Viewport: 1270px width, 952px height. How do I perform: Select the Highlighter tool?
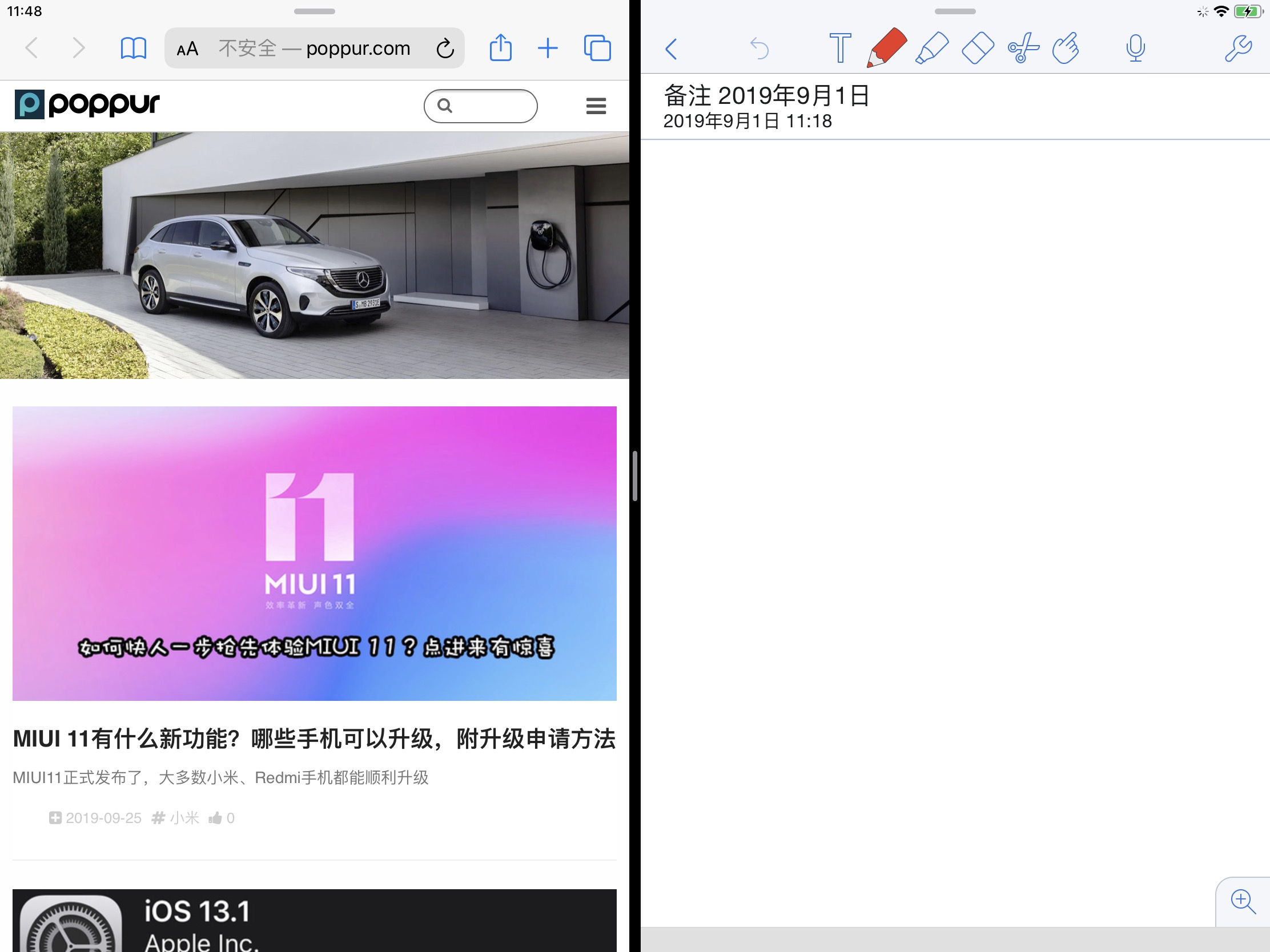click(931, 47)
